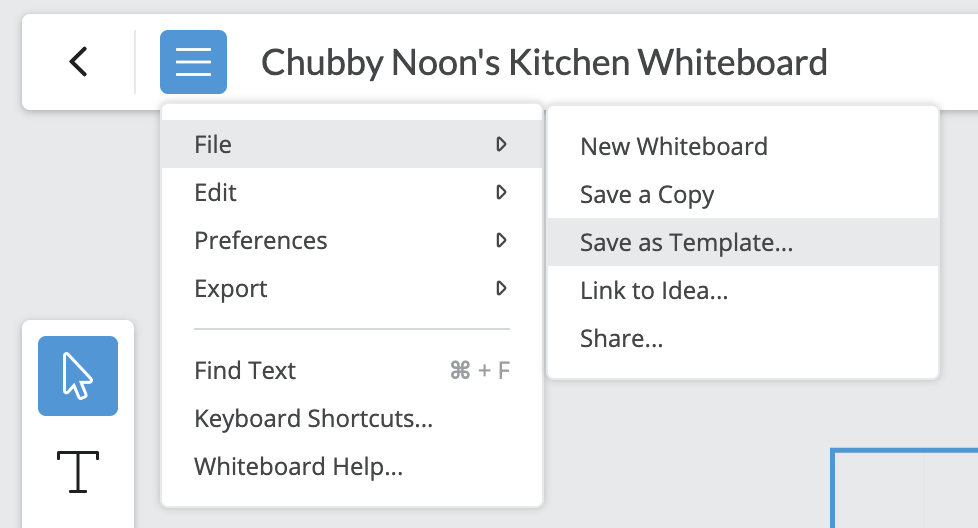978x528 pixels.
Task: Open the Edit menu item
Action: (x=352, y=193)
